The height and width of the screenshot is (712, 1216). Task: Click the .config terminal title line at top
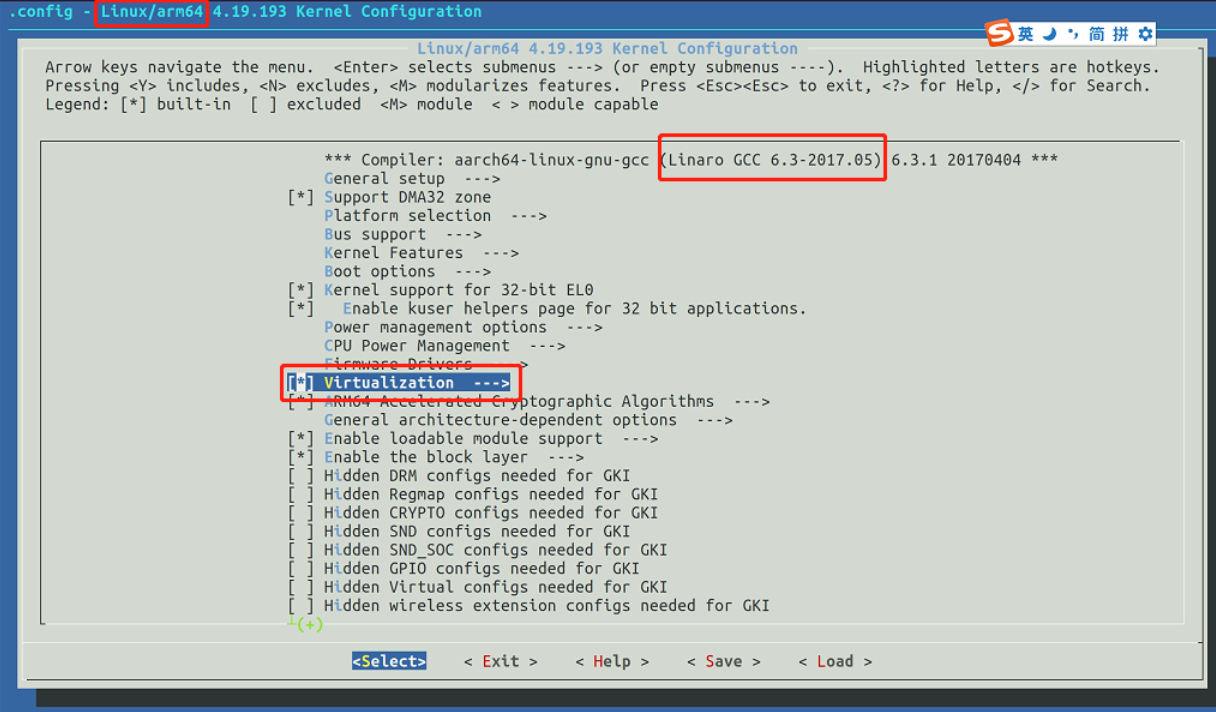coord(245,12)
